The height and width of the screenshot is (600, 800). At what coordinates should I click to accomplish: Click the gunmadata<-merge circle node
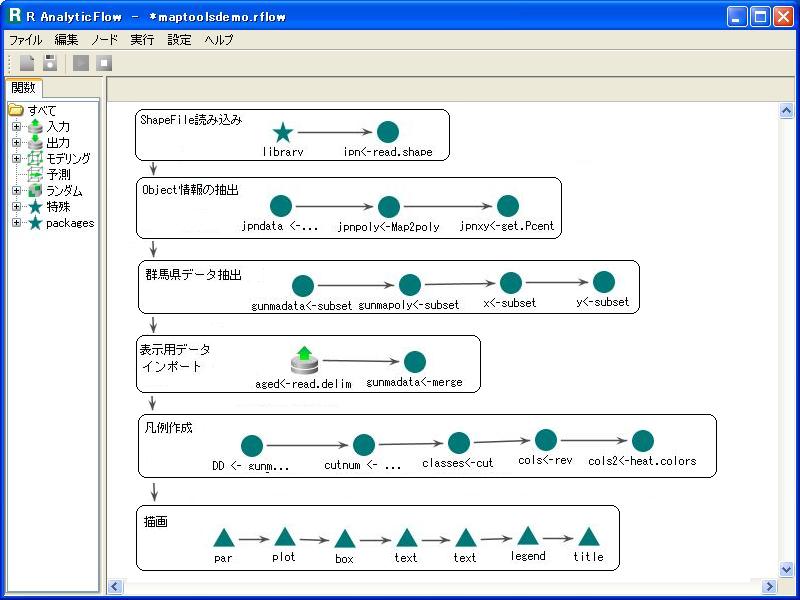click(414, 362)
